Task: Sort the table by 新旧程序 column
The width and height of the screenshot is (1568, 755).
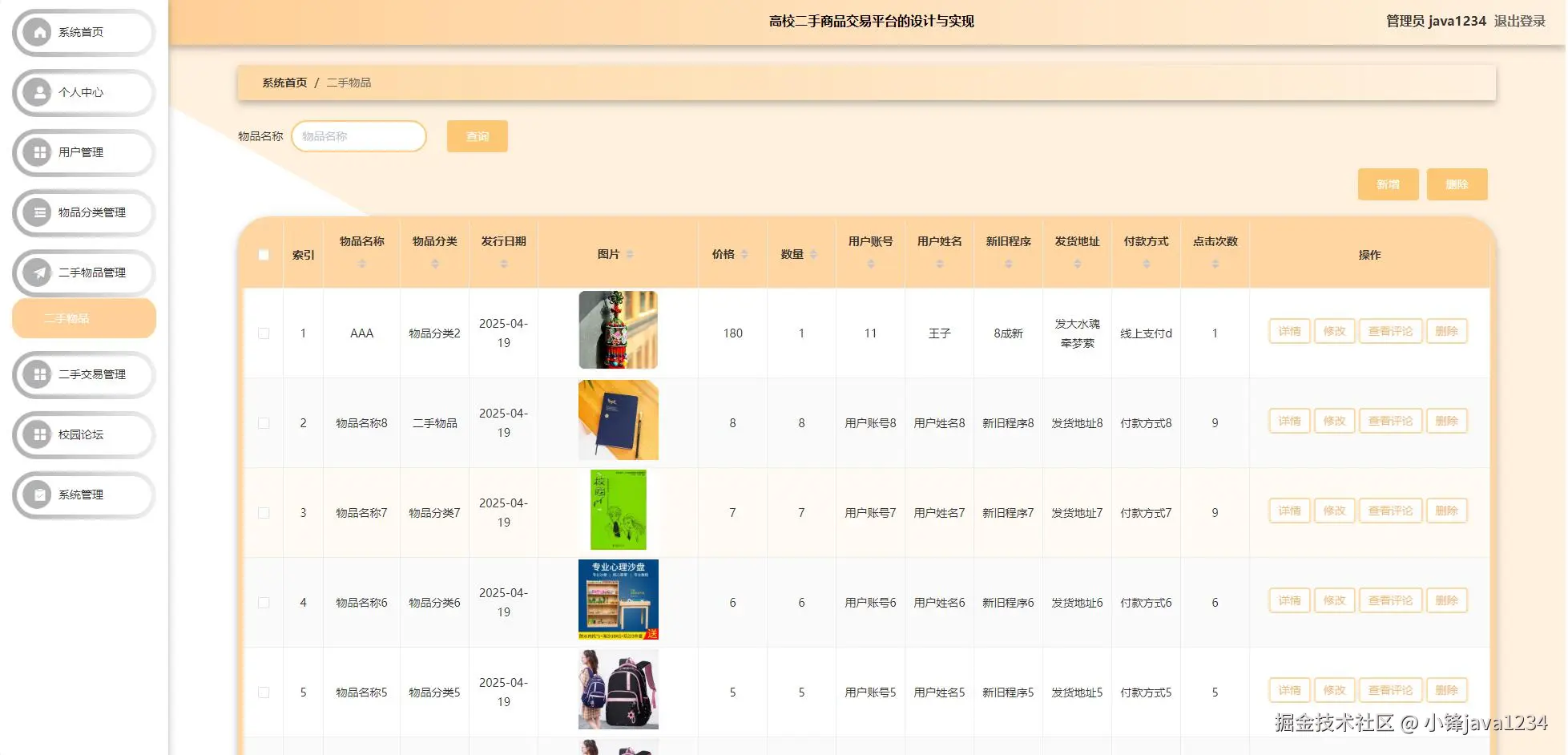Action: point(1009,264)
